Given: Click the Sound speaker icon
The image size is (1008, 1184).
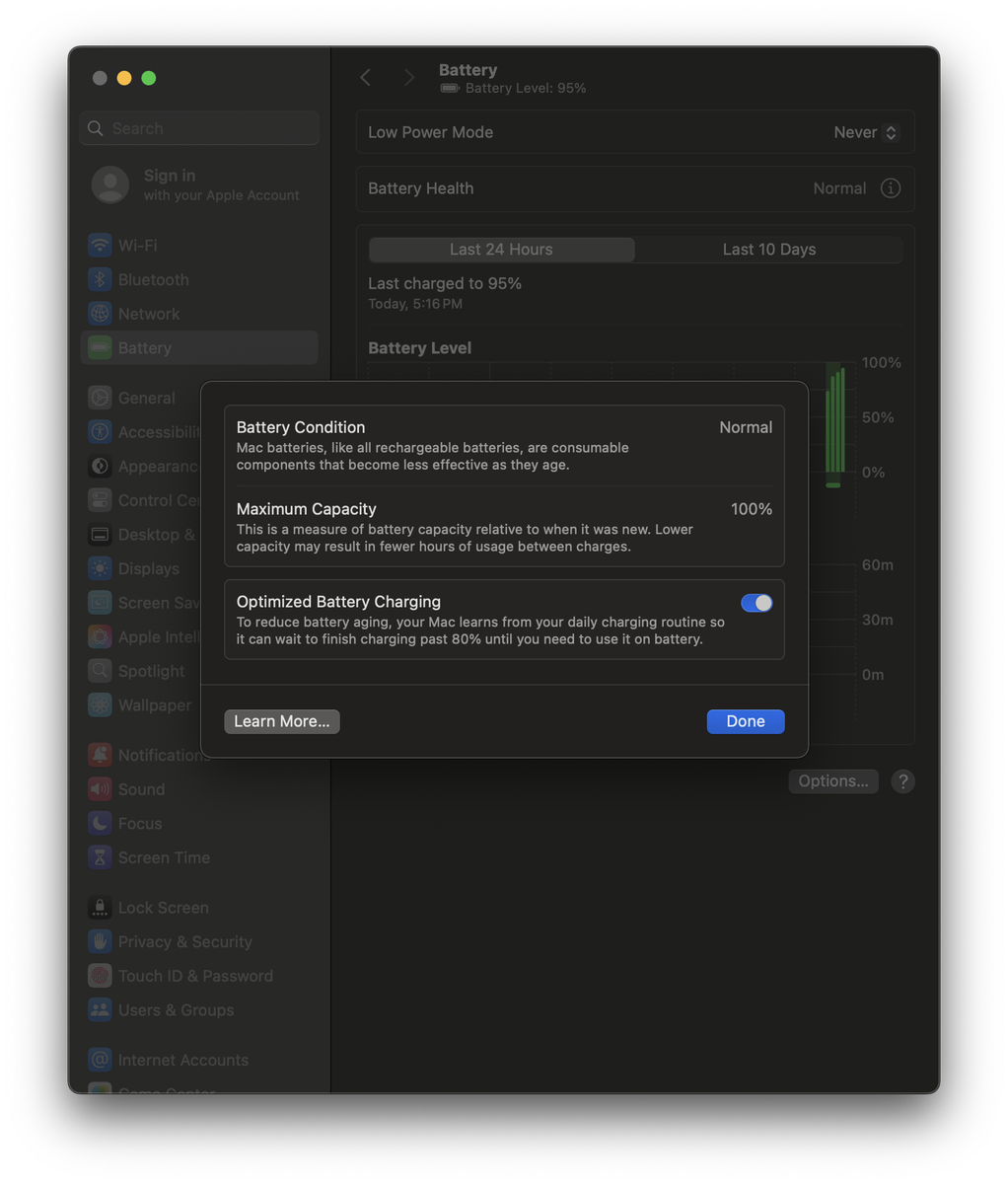Looking at the screenshot, I should 100,789.
